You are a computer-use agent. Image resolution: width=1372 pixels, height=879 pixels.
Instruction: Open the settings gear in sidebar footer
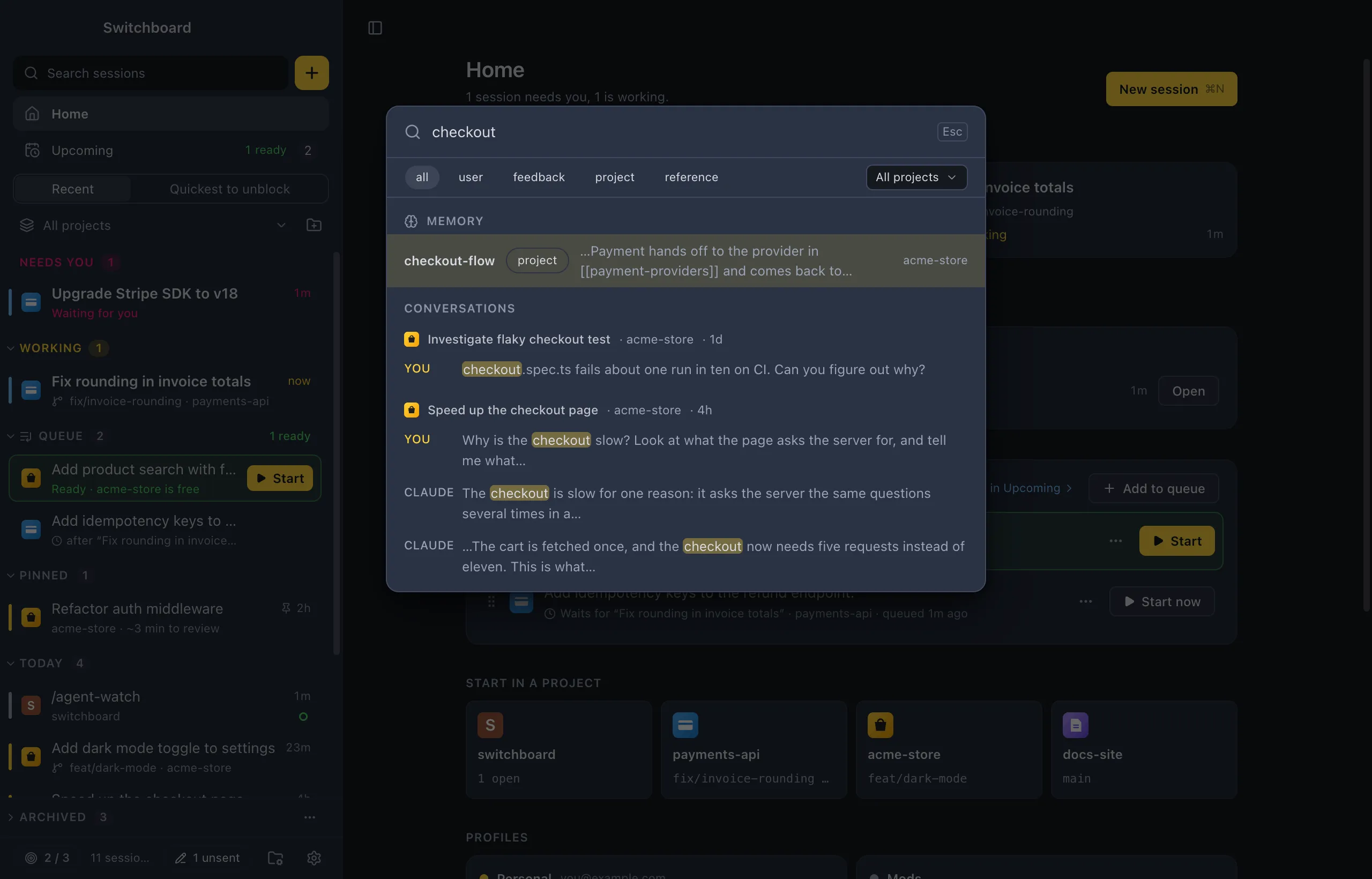click(x=314, y=858)
